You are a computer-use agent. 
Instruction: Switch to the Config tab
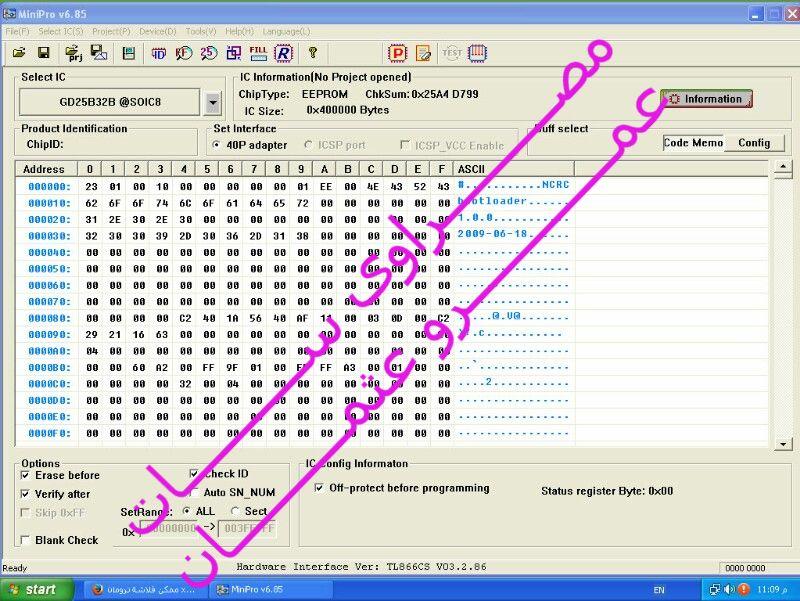754,143
